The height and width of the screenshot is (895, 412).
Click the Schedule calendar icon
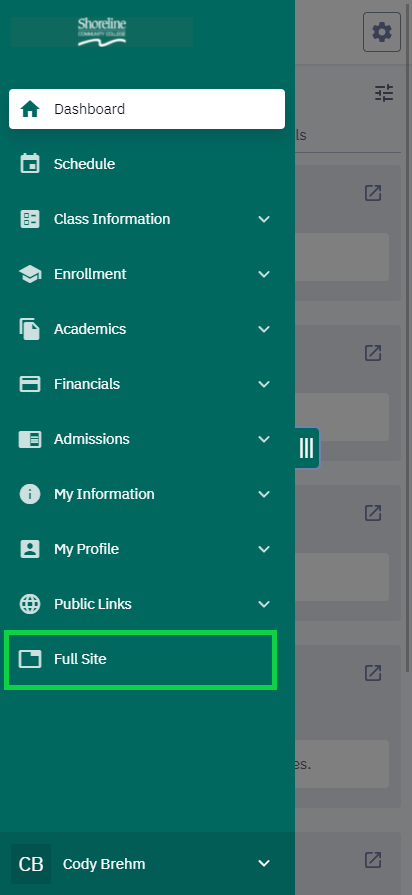click(x=30, y=164)
